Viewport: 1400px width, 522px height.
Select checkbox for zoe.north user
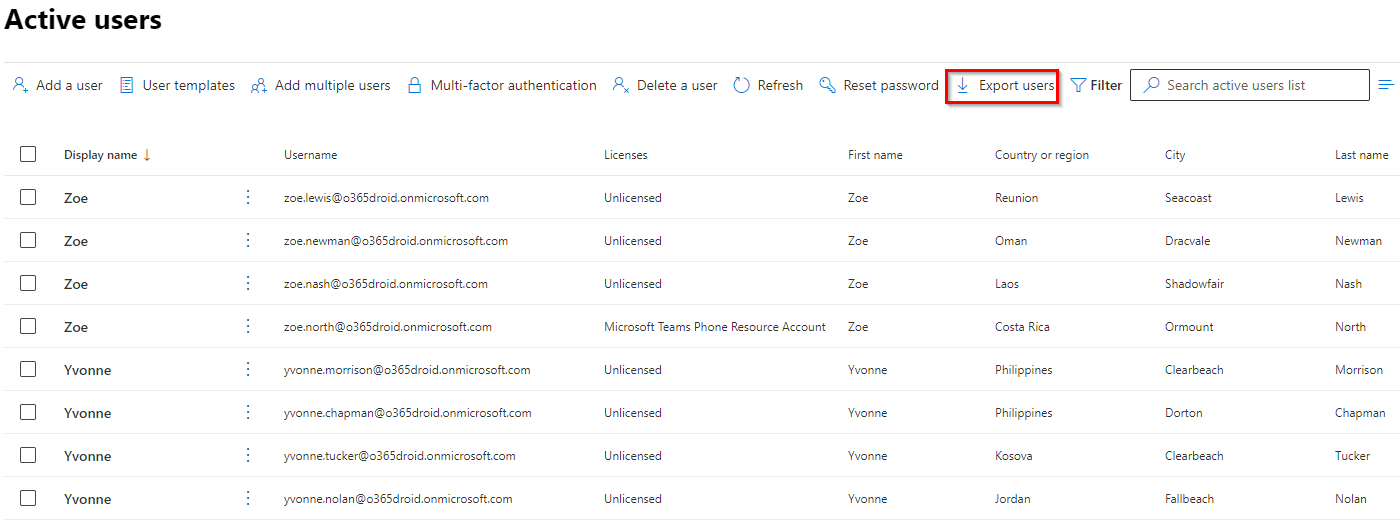[x=28, y=326]
